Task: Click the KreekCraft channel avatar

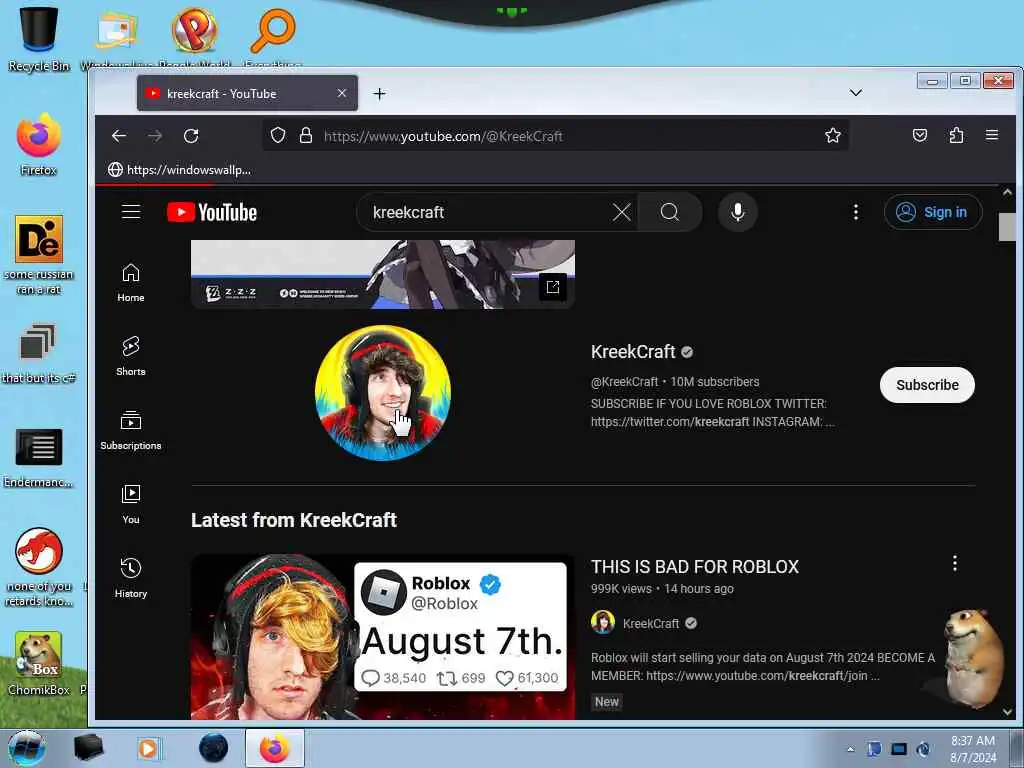Action: click(x=383, y=392)
